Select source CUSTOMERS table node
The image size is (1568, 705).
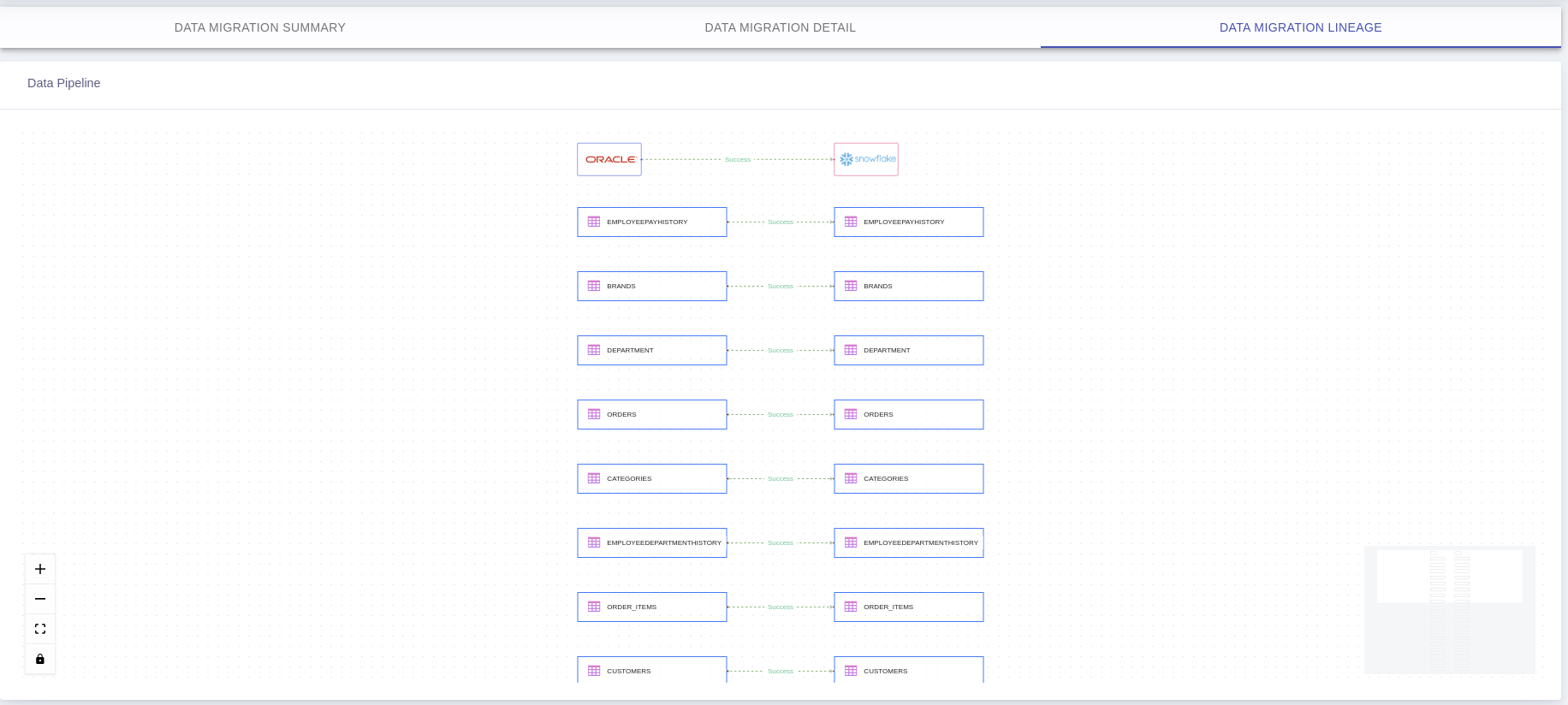point(652,670)
